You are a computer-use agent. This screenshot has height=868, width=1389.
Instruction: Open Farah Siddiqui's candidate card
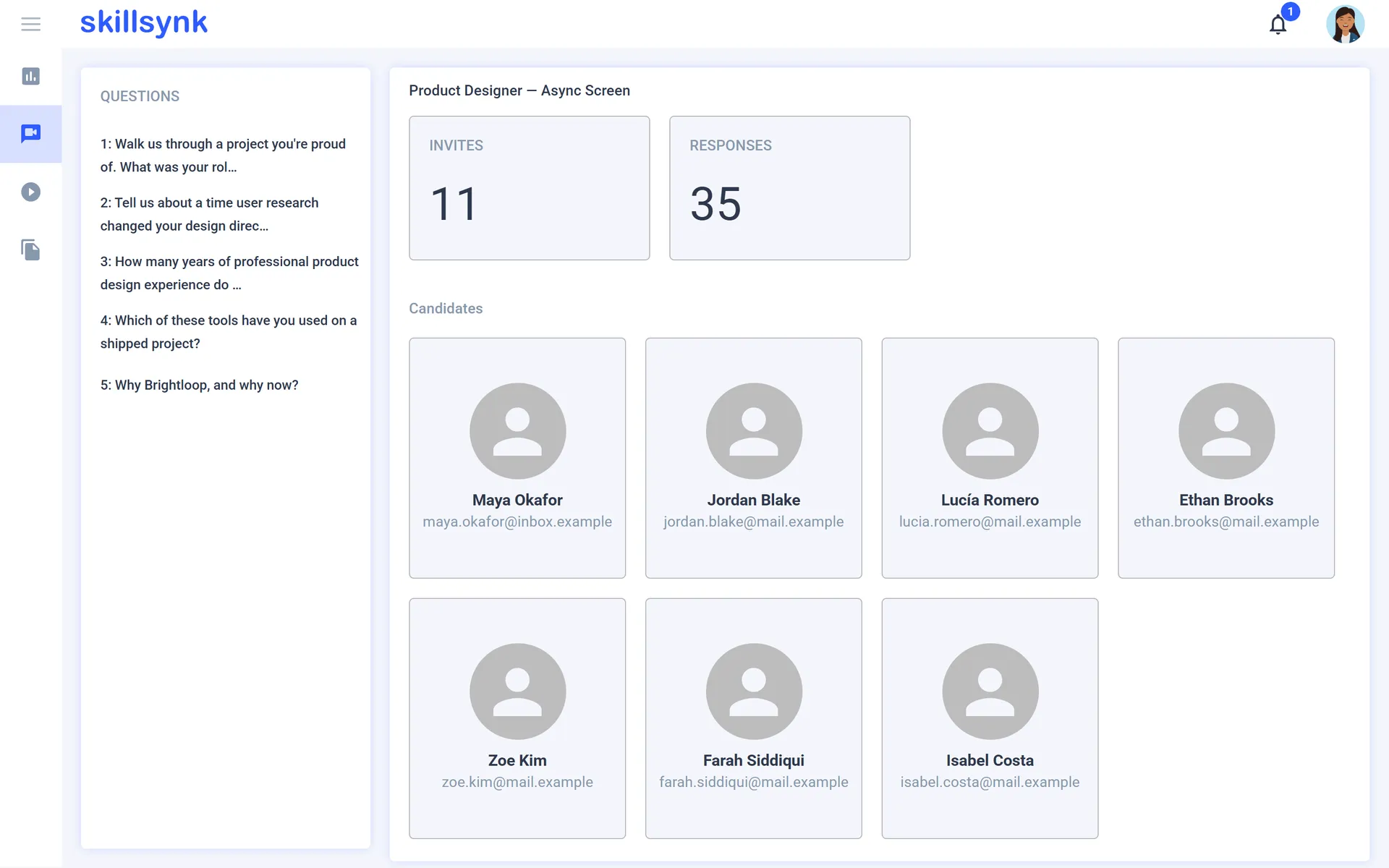click(x=754, y=718)
